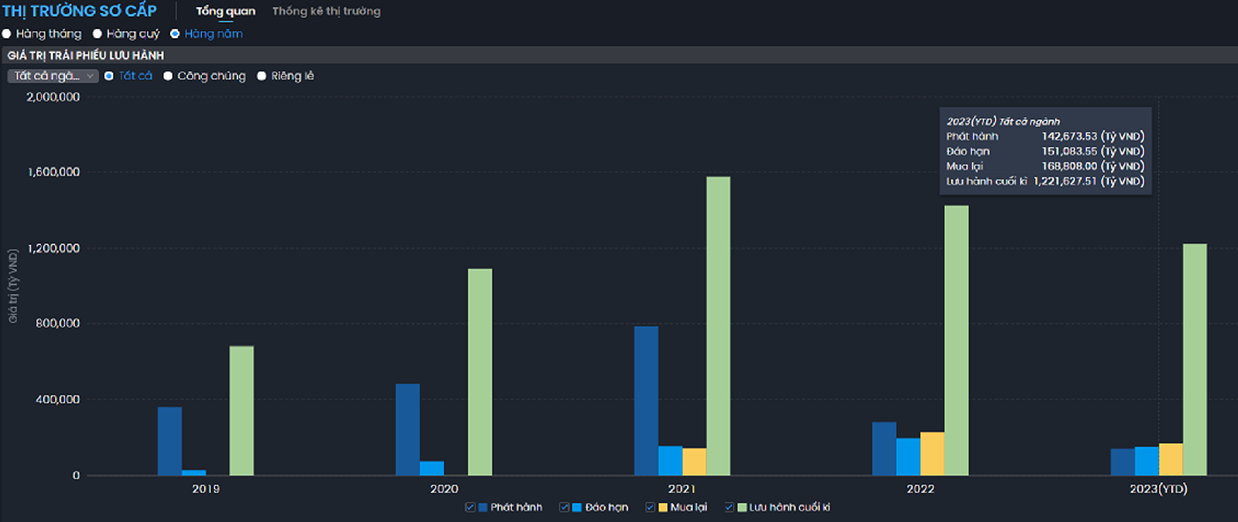This screenshot has width=1238, height=522.
Task: Switch to the Tổng quan tab
Action: 225,11
